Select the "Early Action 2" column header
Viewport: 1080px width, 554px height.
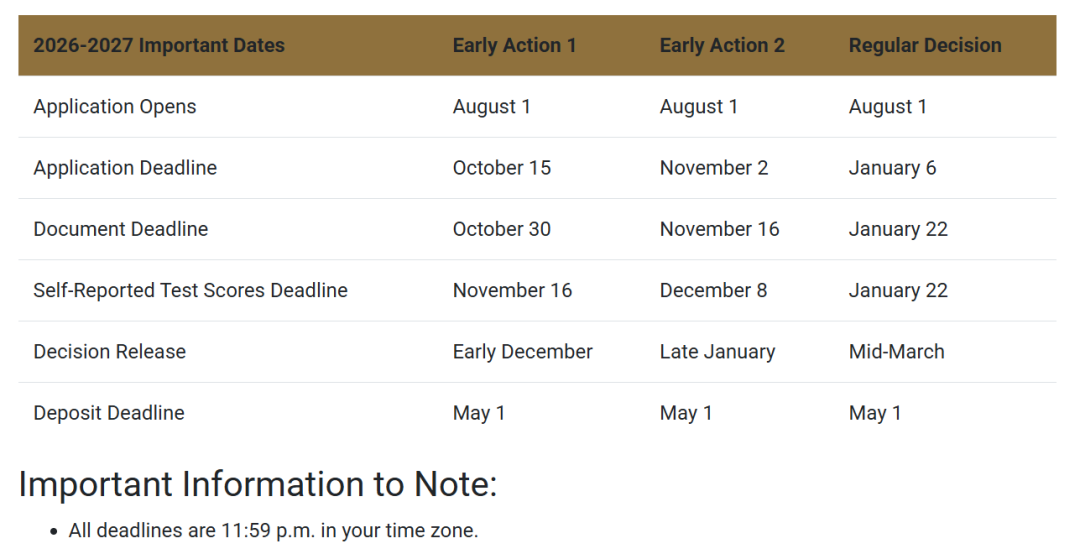coord(722,45)
